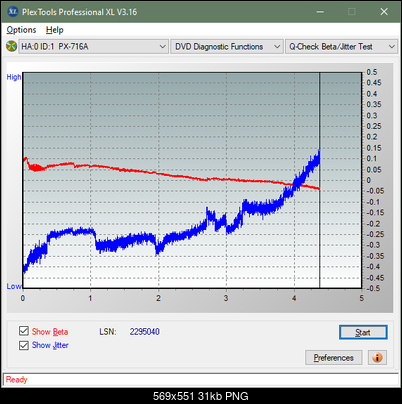Click the Start button

[363, 332]
